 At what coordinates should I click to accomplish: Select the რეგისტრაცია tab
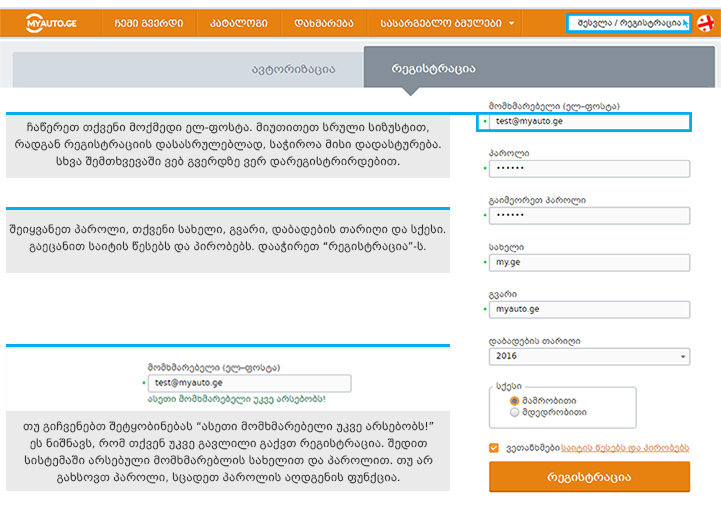coord(539,68)
